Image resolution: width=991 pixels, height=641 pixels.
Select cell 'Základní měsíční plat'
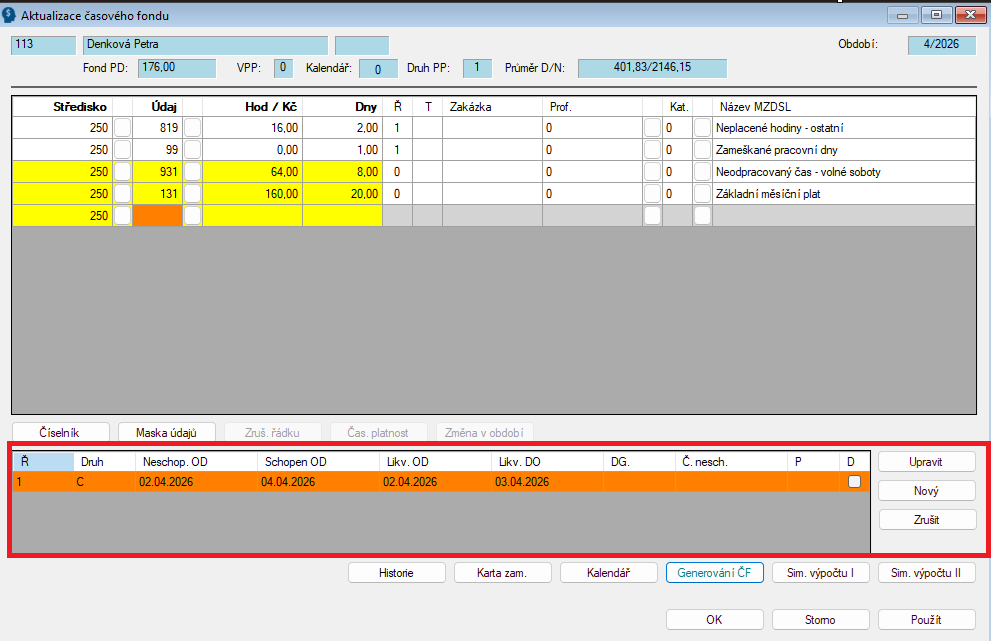pyautogui.click(x=844, y=194)
